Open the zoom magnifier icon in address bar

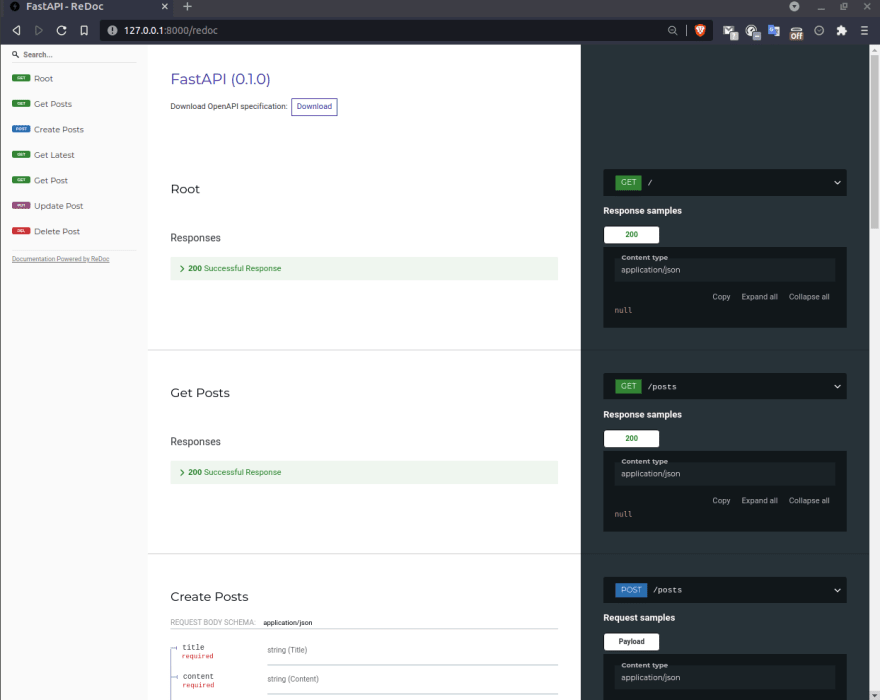tap(672, 30)
